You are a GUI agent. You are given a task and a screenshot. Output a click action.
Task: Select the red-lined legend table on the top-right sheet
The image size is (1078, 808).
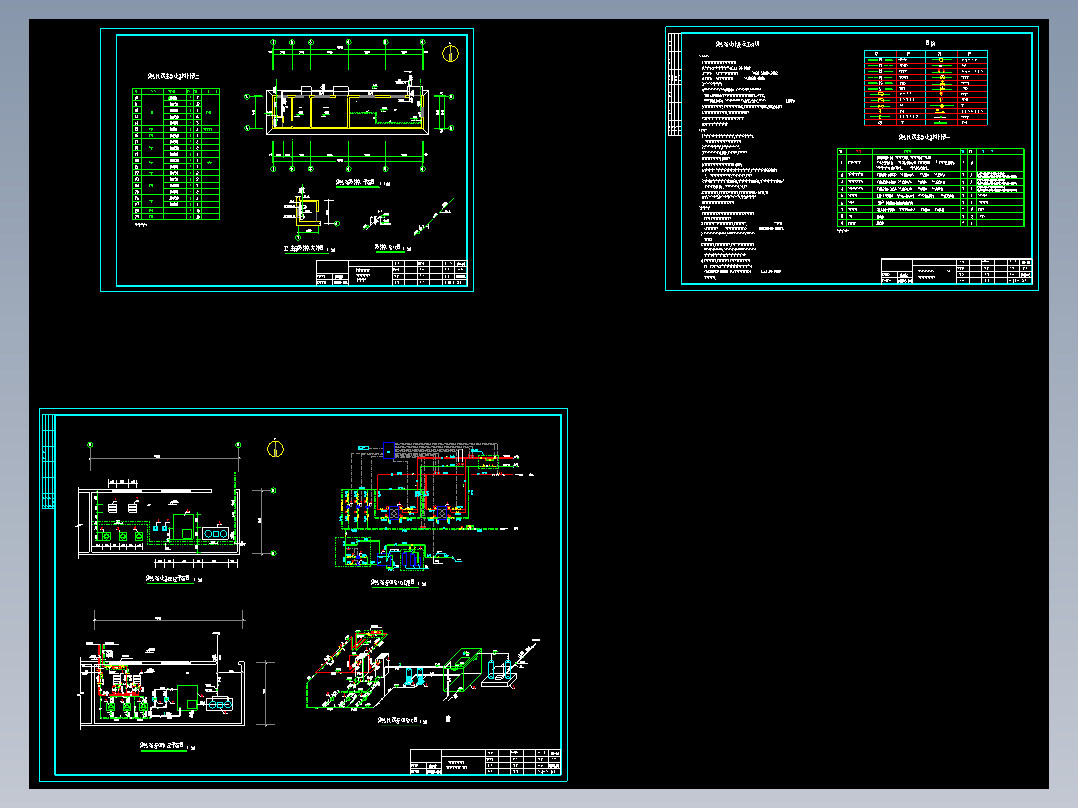(x=925, y=88)
